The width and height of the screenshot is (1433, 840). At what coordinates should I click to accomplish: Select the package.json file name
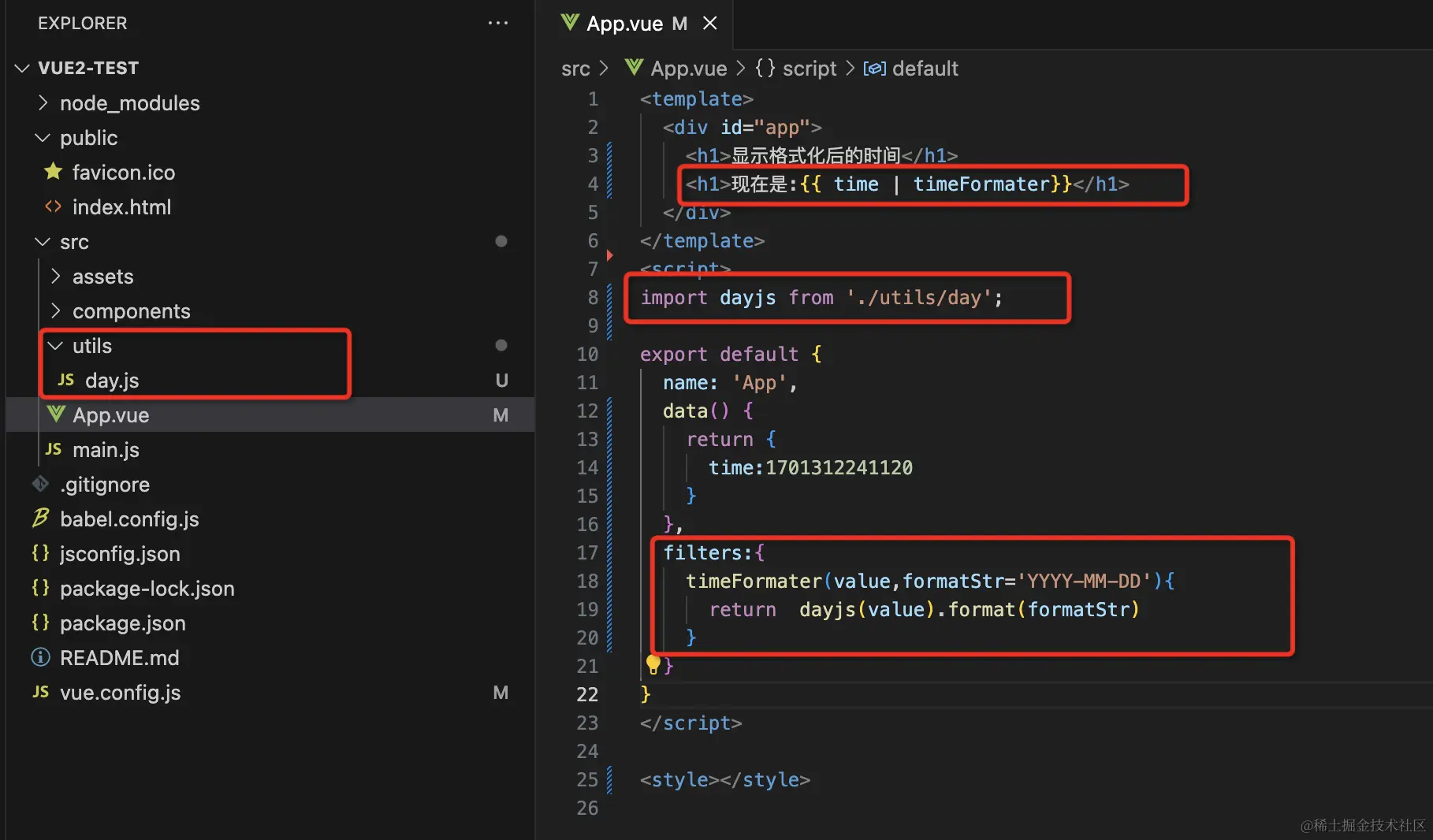tap(123, 623)
